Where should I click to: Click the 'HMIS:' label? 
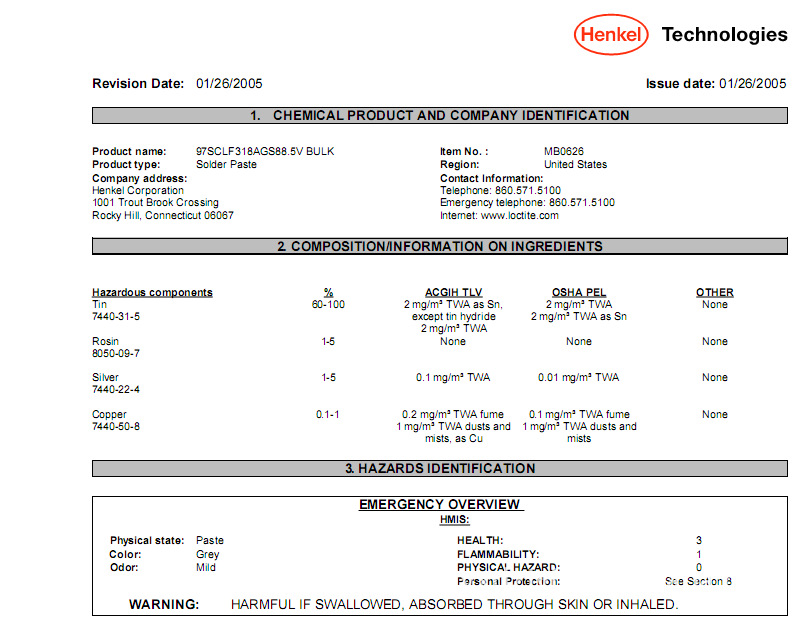coord(454,520)
